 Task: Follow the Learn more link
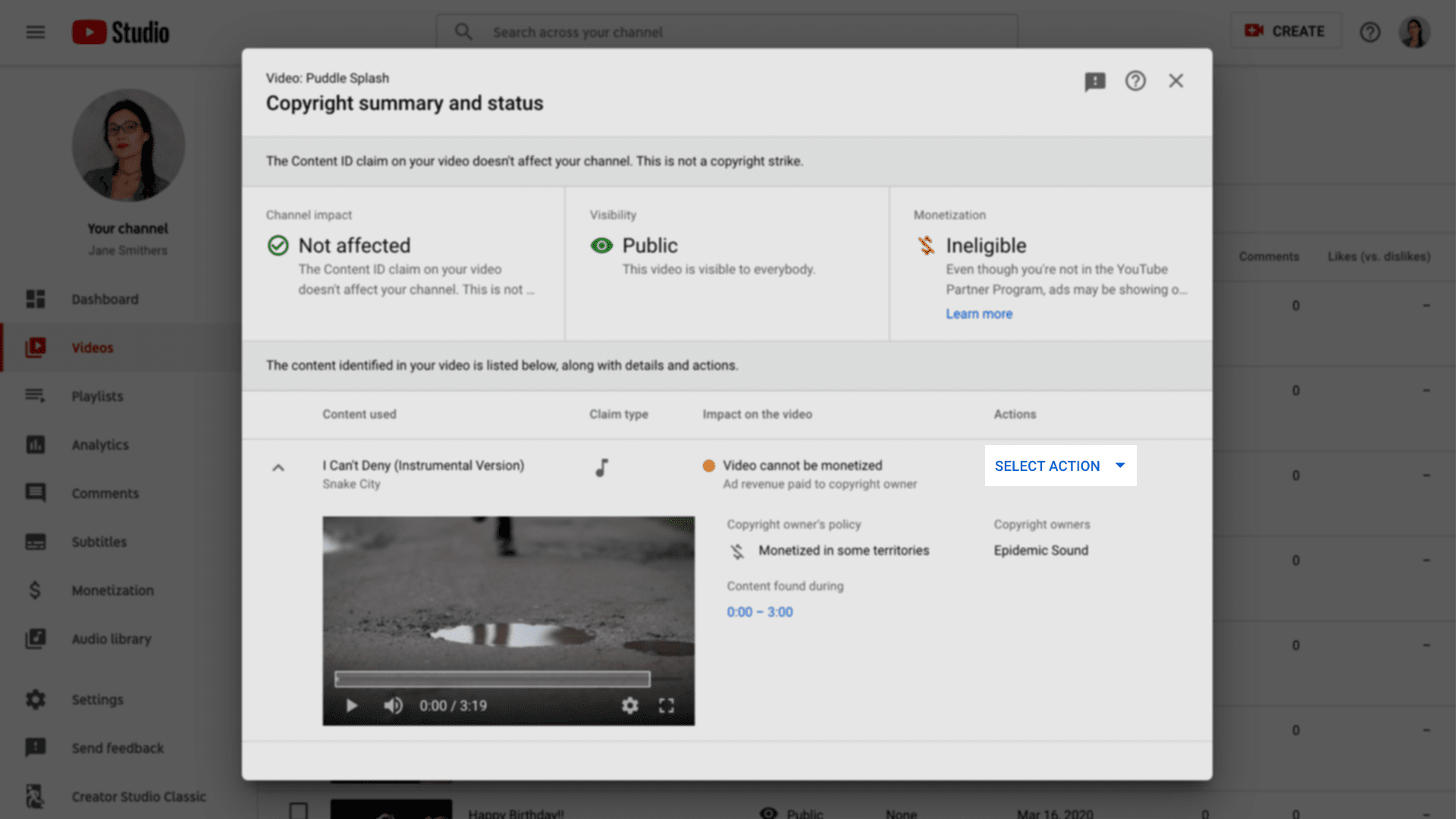(979, 314)
